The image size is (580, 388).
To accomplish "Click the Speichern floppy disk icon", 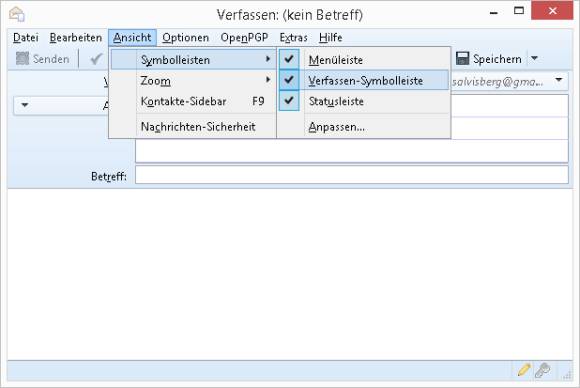I will (x=462, y=58).
